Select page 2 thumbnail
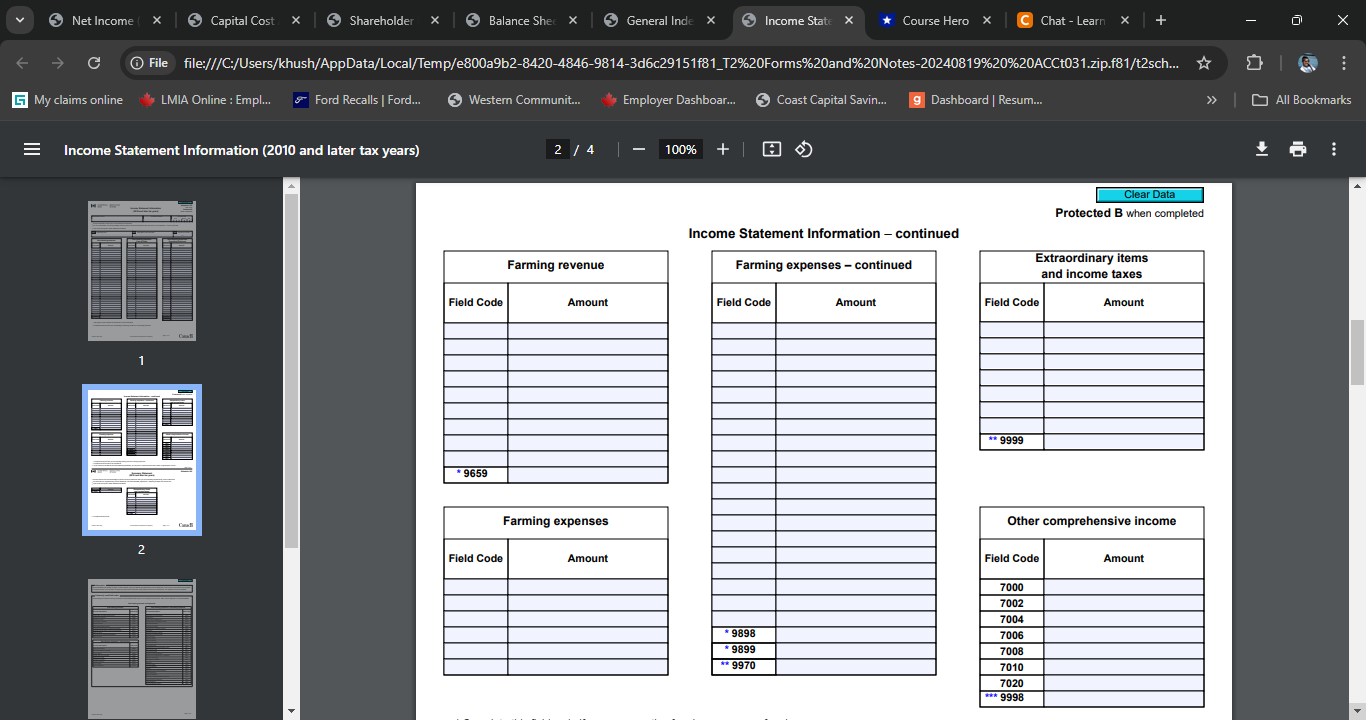The width and height of the screenshot is (1366, 720). click(x=142, y=460)
